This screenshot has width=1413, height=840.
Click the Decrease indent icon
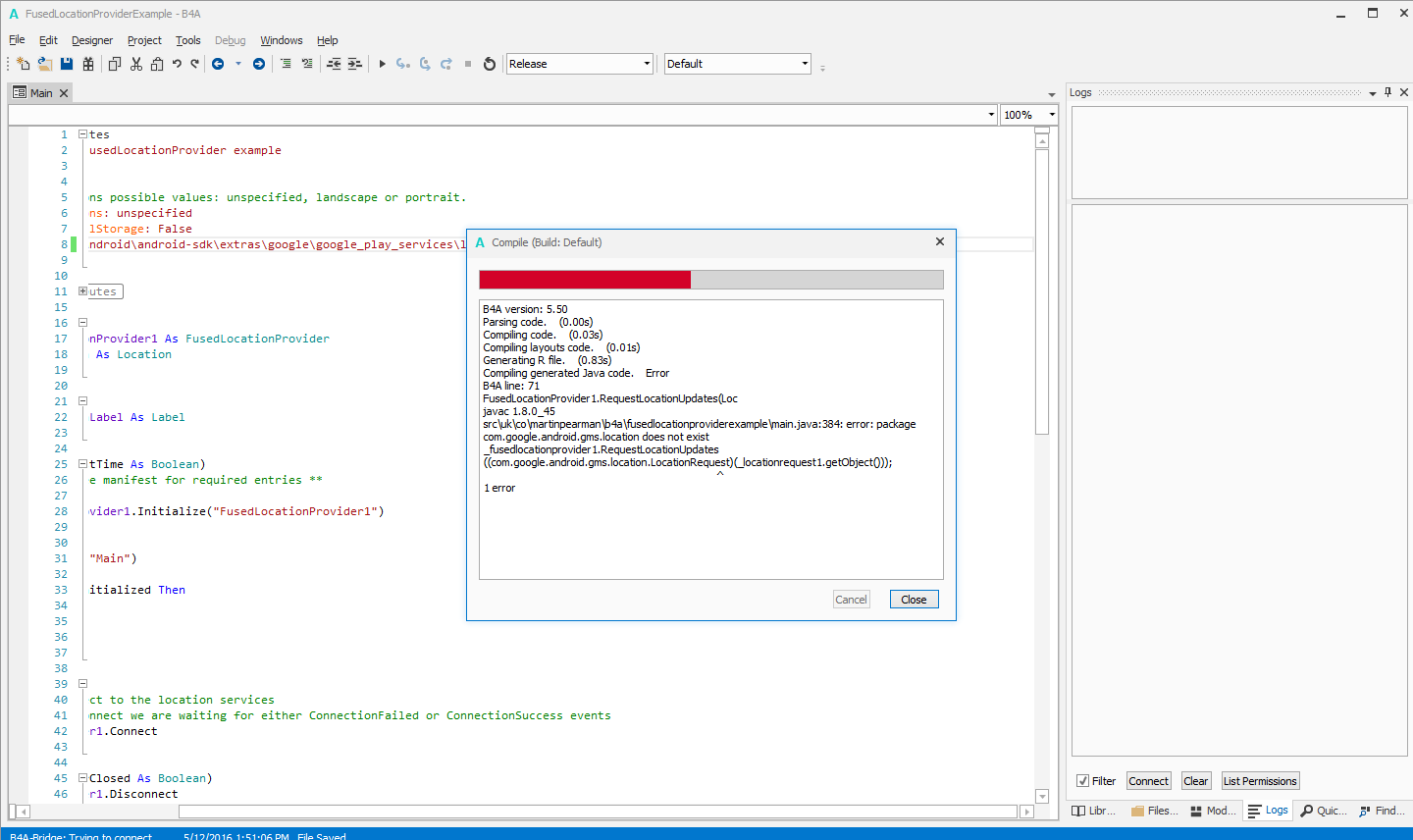coord(334,64)
